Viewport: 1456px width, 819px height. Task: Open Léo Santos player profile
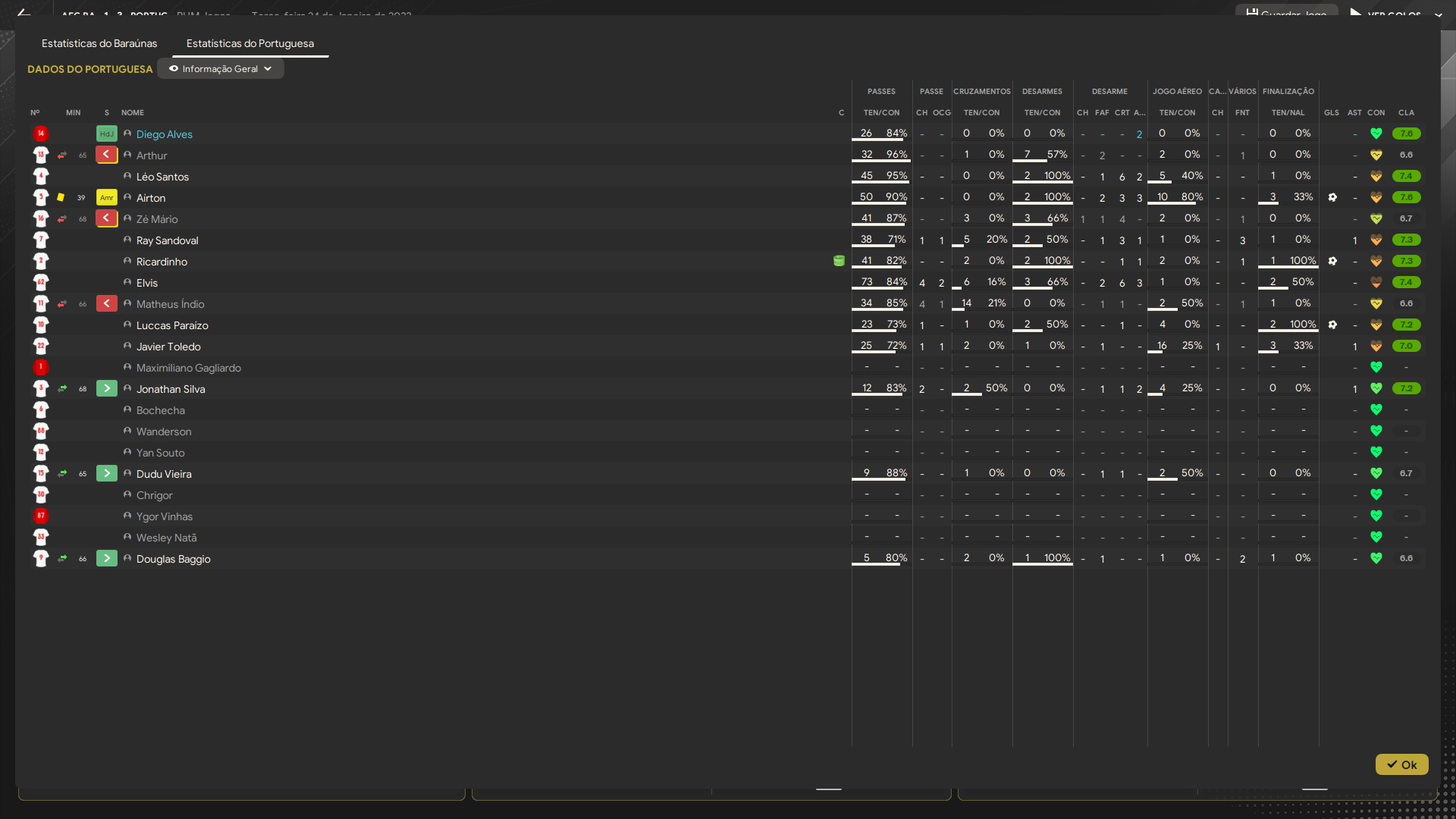click(x=162, y=177)
